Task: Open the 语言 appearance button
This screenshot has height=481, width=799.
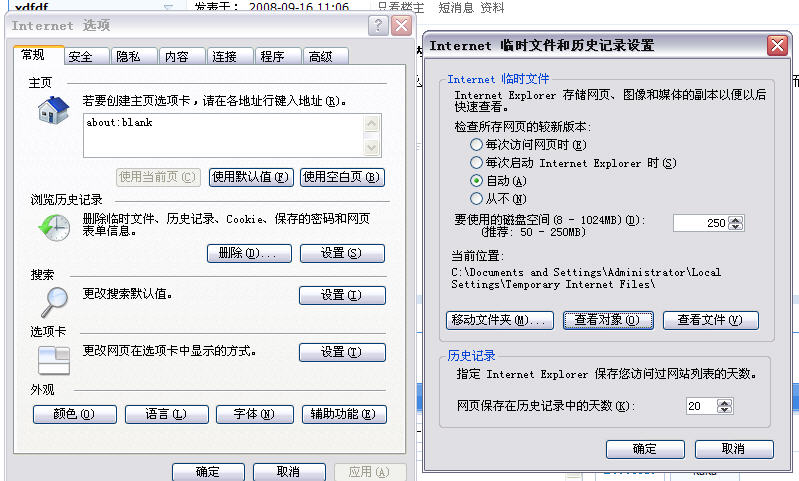Action: point(167,414)
